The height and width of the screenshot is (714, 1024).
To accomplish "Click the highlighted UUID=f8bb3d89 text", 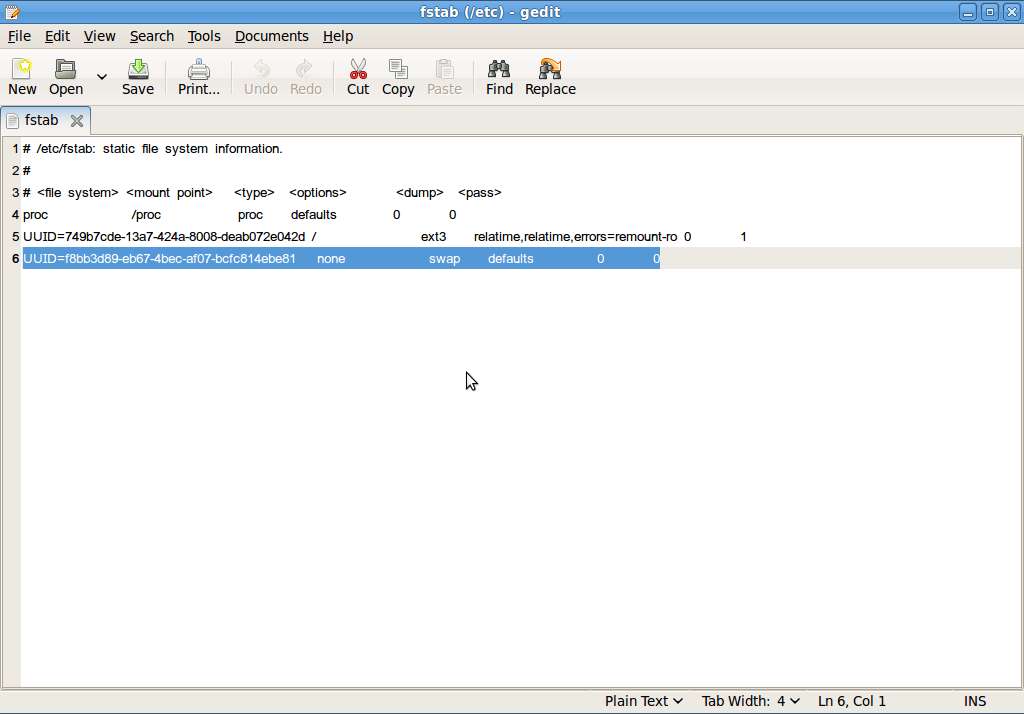I will pyautogui.click(x=159, y=259).
